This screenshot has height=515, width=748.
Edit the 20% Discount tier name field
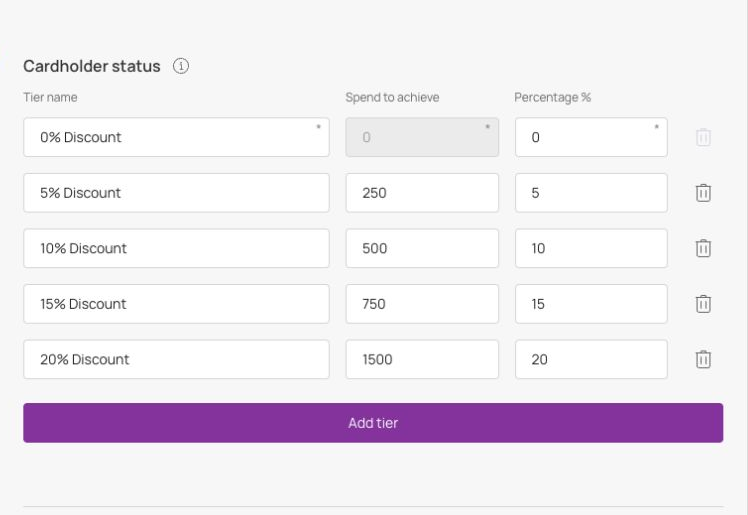(x=176, y=359)
